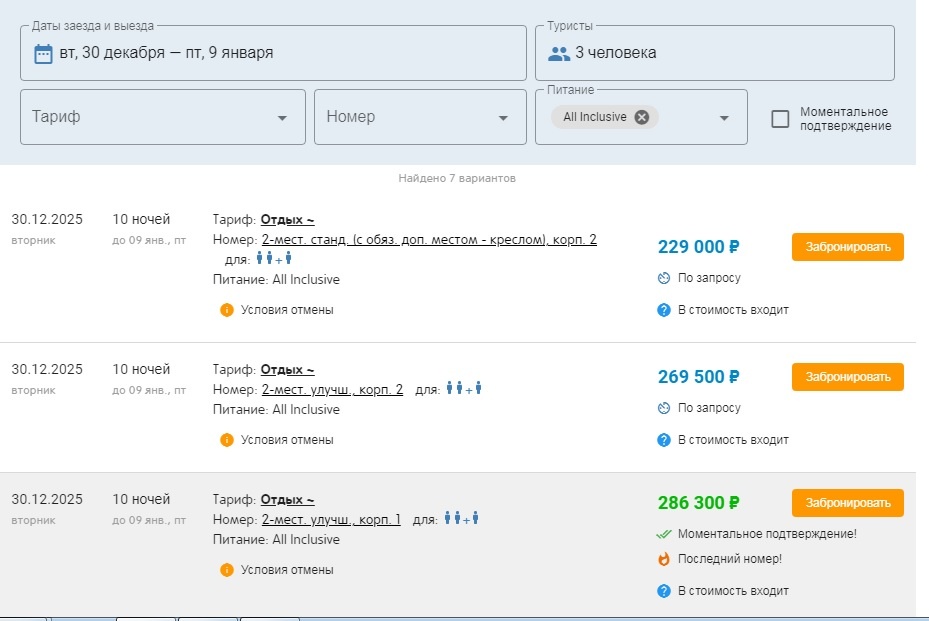Click Питание: All Inclusive in first offer
This screenshot has height=621, width=929.
(x=276, y=280)
